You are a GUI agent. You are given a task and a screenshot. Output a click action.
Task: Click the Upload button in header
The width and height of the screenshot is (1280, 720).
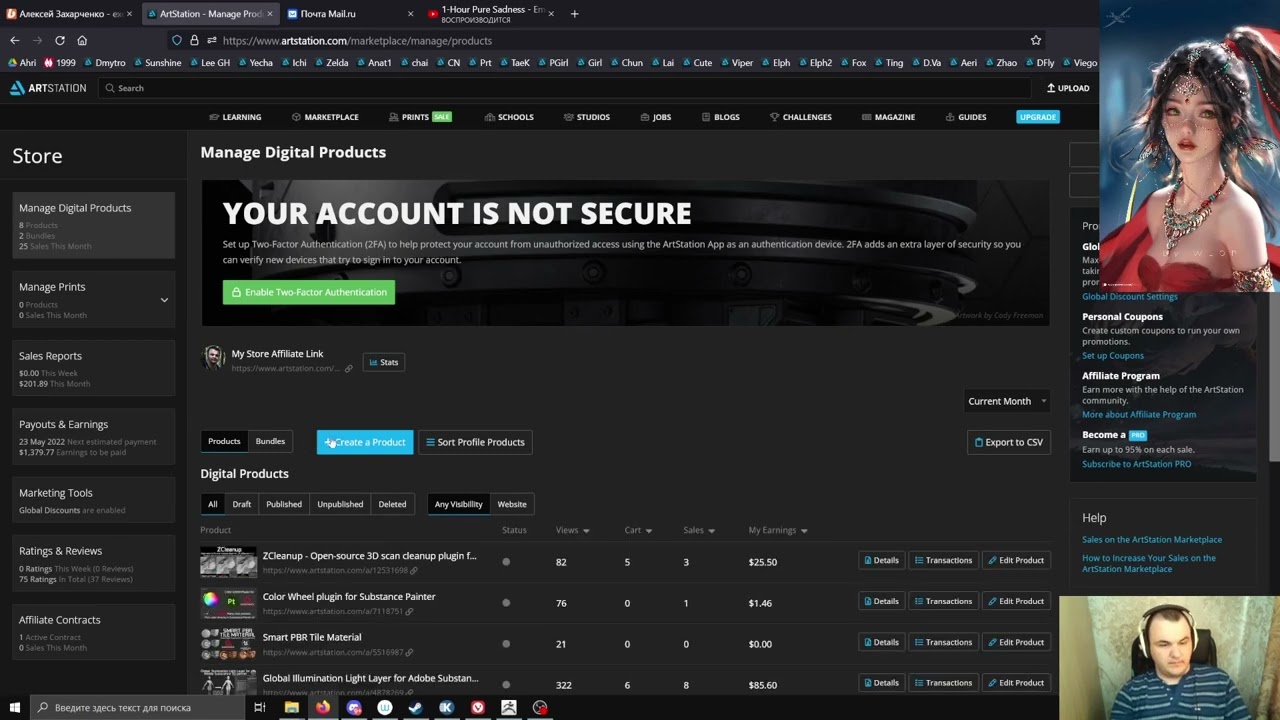(x=1068, y=88)
